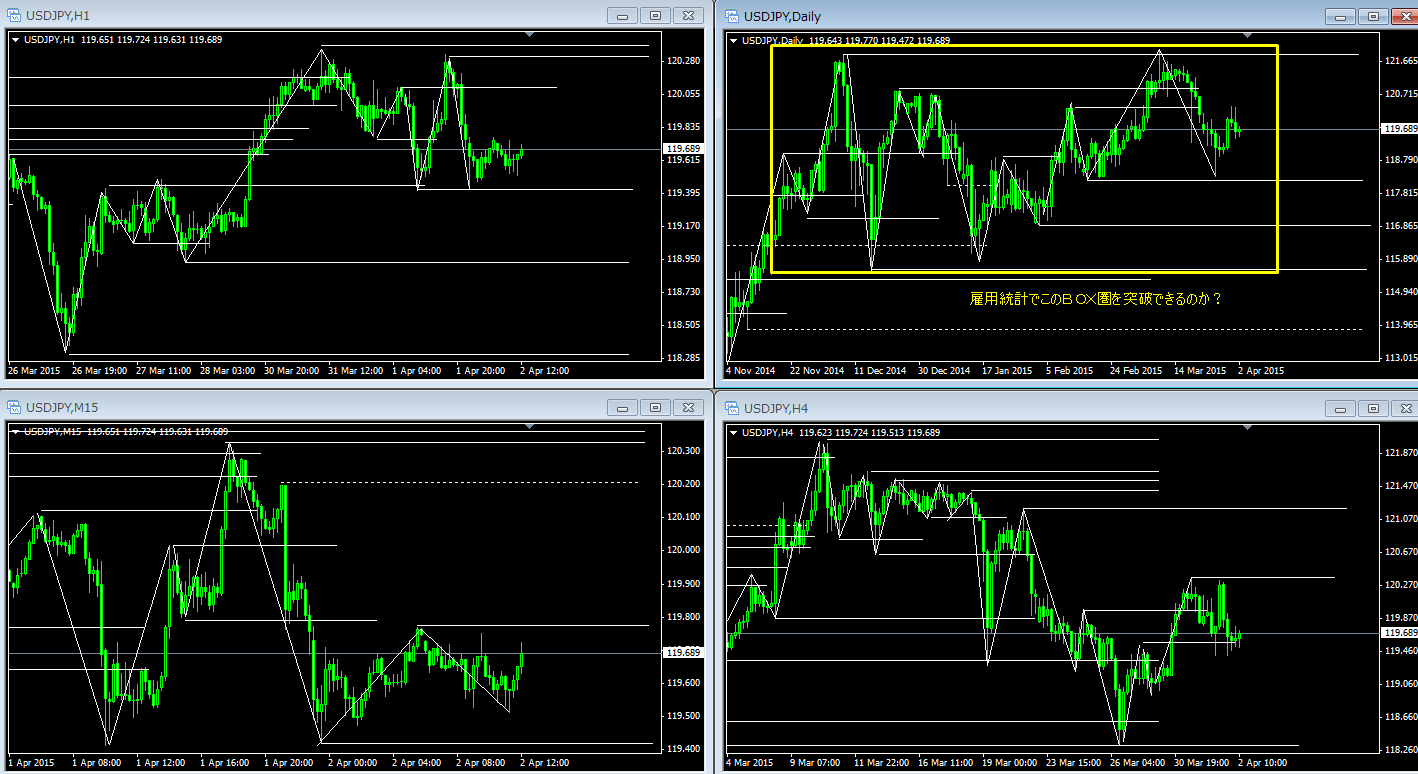The width and height of the screenshot is (1418, 774).
Task: Click the USDJPY,Daily window chart icon
Action: pyautogui.click(x=733, y=16)
